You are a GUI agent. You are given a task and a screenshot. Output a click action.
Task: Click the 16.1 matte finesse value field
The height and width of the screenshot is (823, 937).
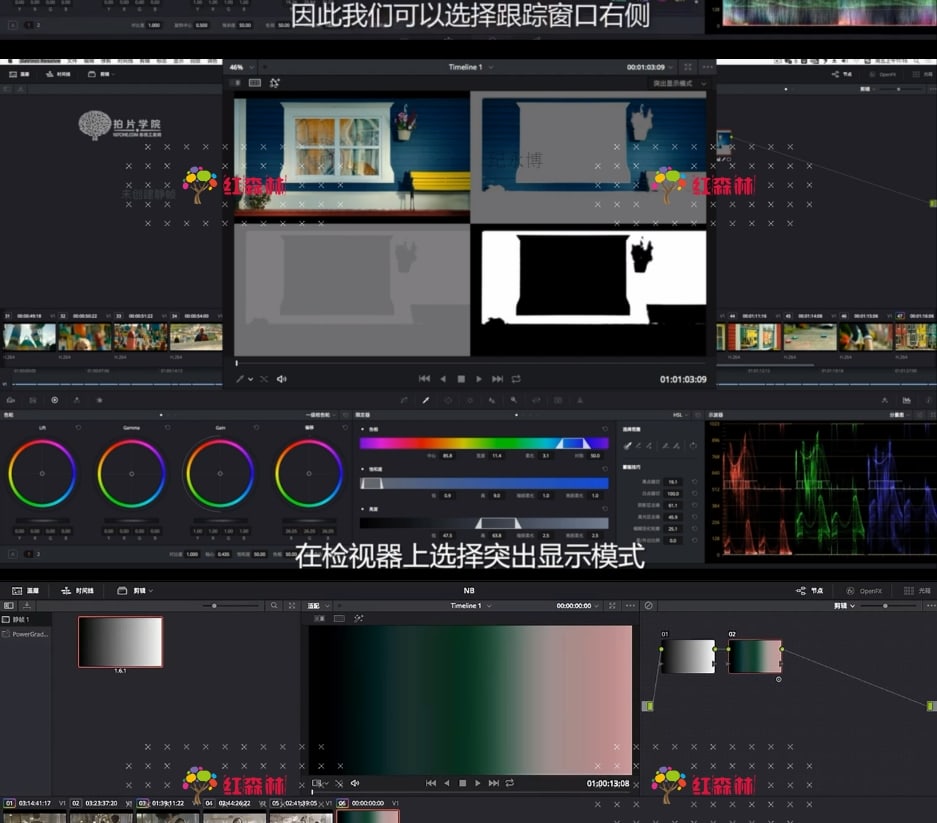tap(673, 482)
